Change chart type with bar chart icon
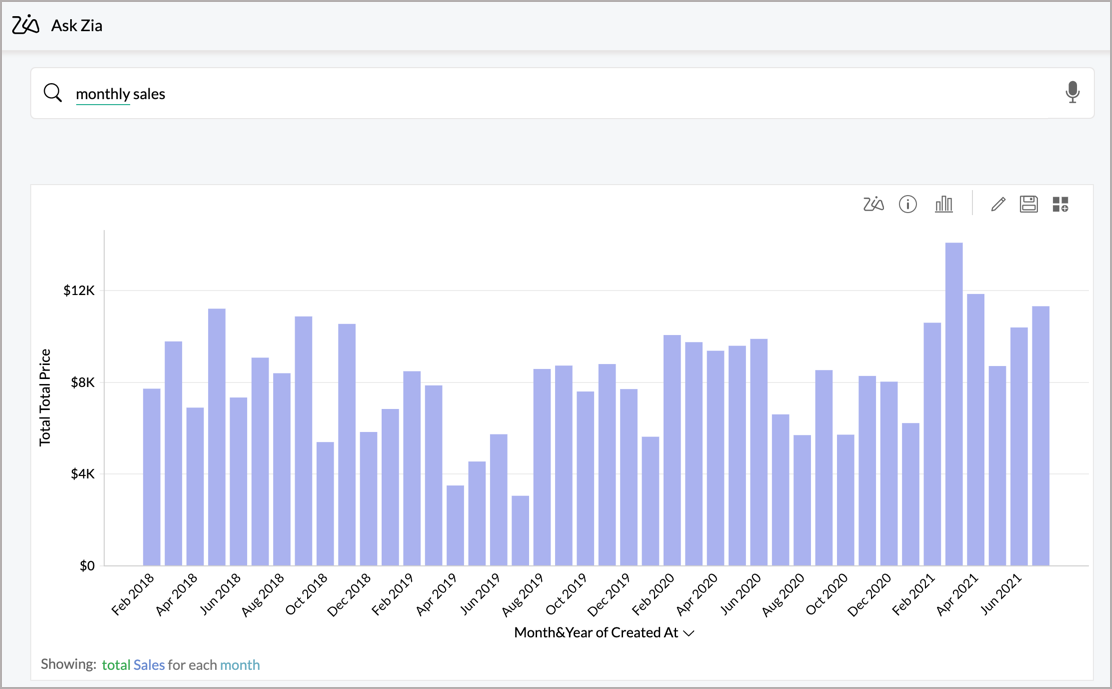This screenshot has height=689, width=1112. [x=943, y=204]
